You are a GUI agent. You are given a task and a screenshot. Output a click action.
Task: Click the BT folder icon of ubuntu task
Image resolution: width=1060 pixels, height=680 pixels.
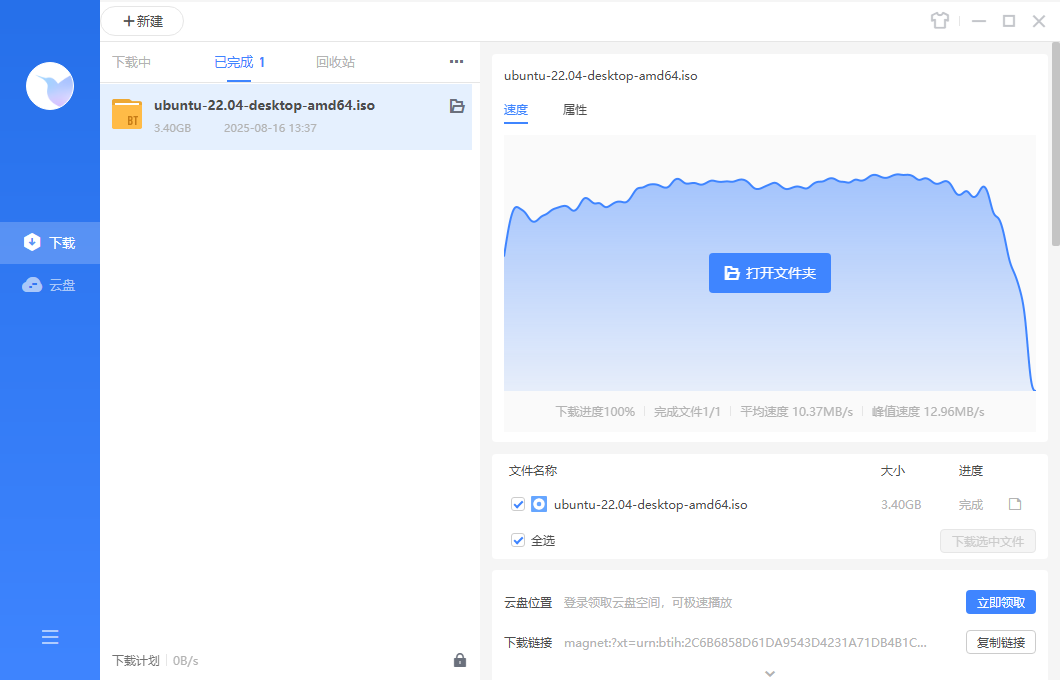point(127,115)
